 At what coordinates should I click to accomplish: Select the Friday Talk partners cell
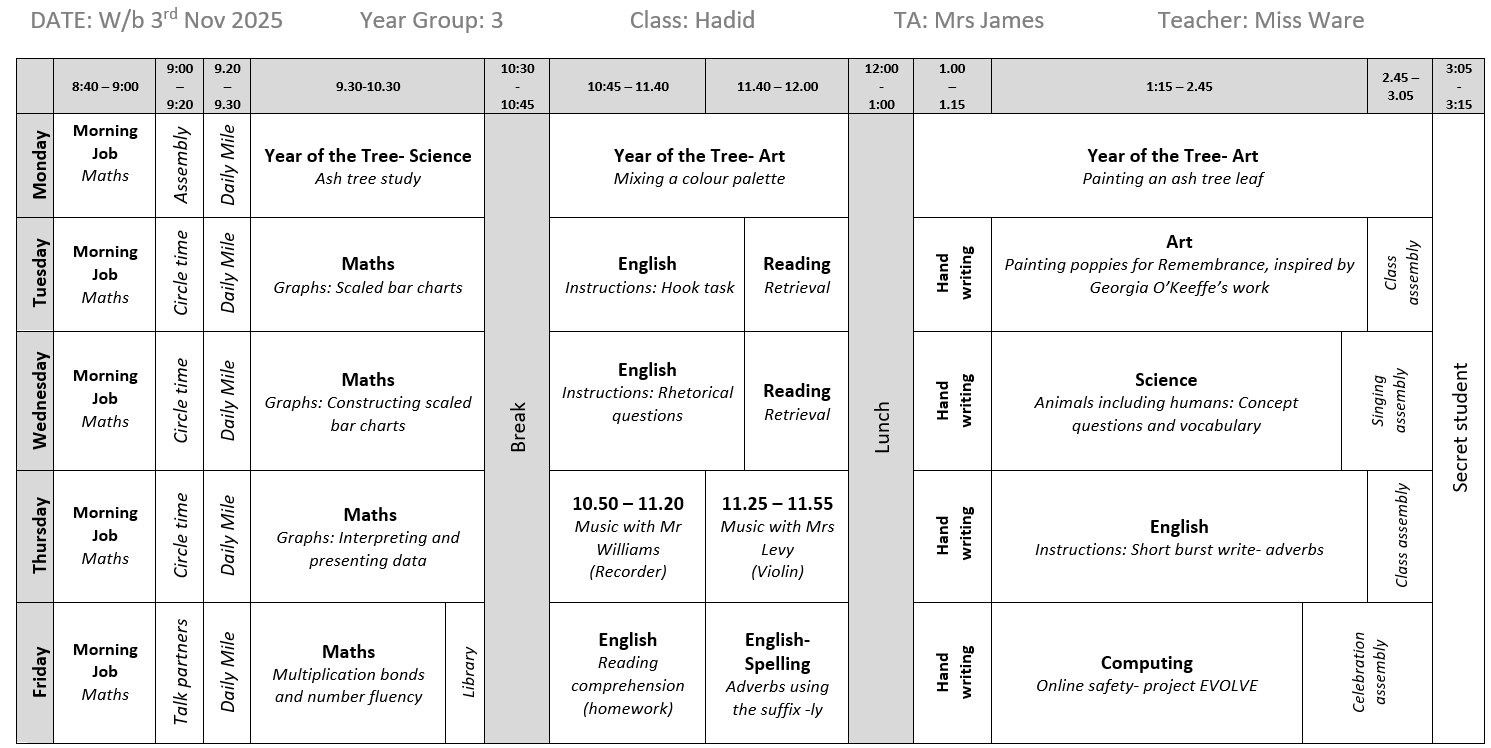tap(180, 673)
